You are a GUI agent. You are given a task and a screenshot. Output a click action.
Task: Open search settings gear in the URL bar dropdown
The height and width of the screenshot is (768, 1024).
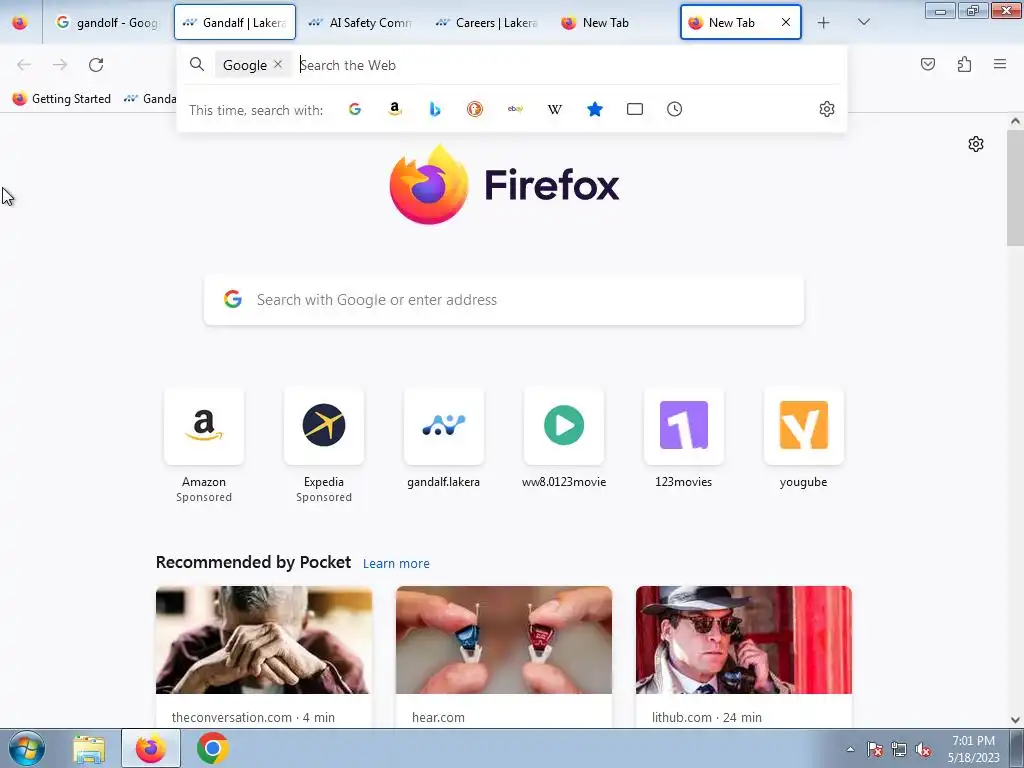click(x=827, y=109)
